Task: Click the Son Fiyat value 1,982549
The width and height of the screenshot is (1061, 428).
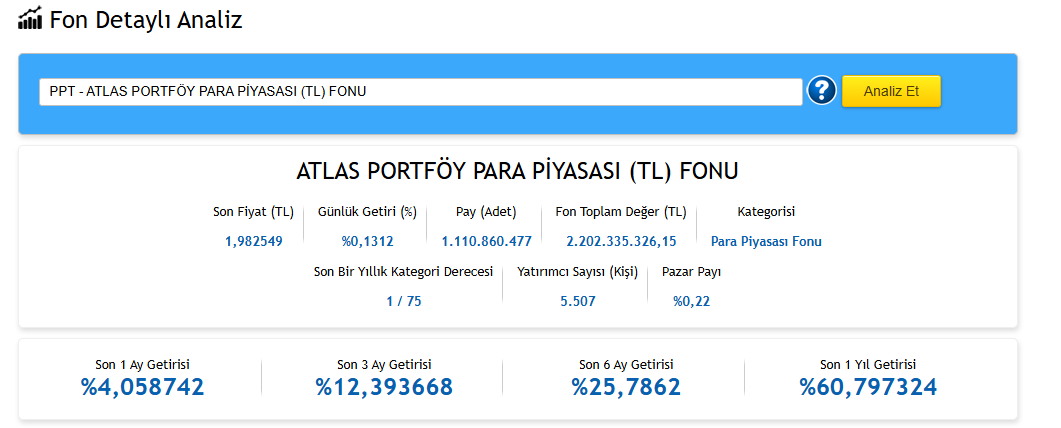Action: click(254, 241)
